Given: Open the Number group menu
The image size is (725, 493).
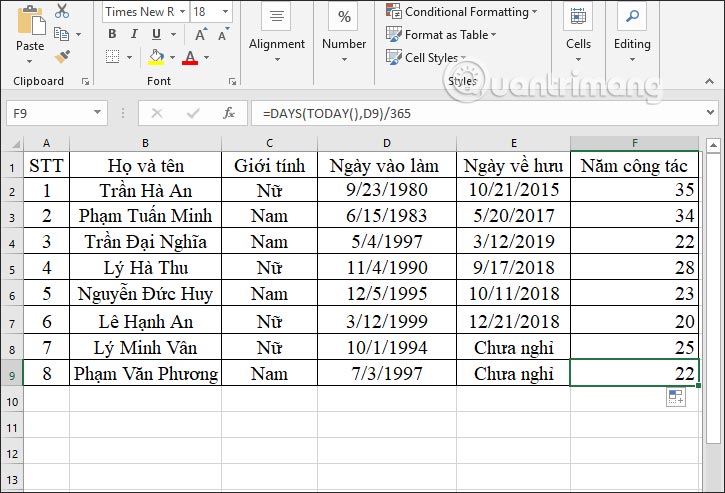Looking at the screenshot, I should [344, 32].
